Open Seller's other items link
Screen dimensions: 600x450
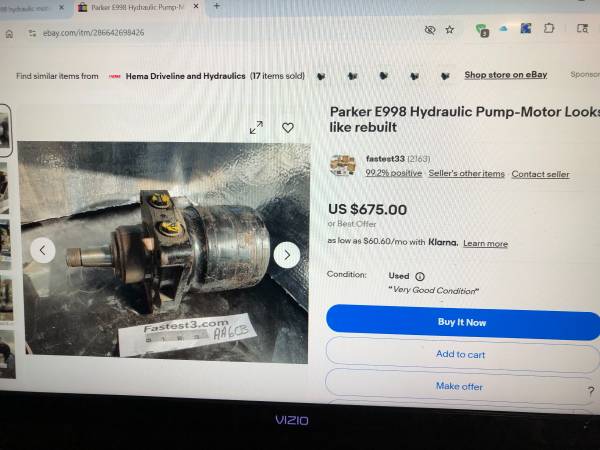click(x=466, y=173)
